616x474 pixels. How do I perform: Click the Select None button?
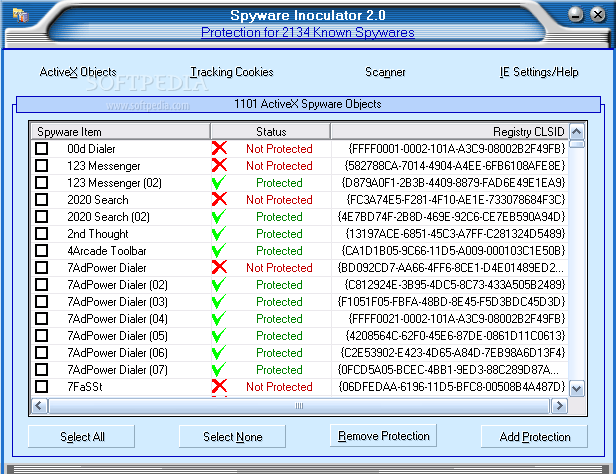[x=232, y=436]
